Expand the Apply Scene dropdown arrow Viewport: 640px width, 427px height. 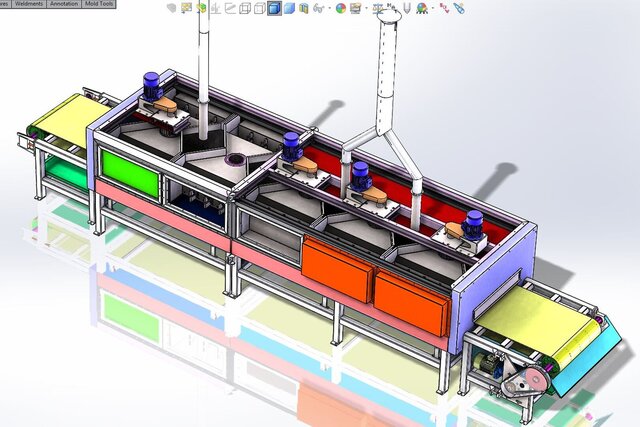point(366,8)
